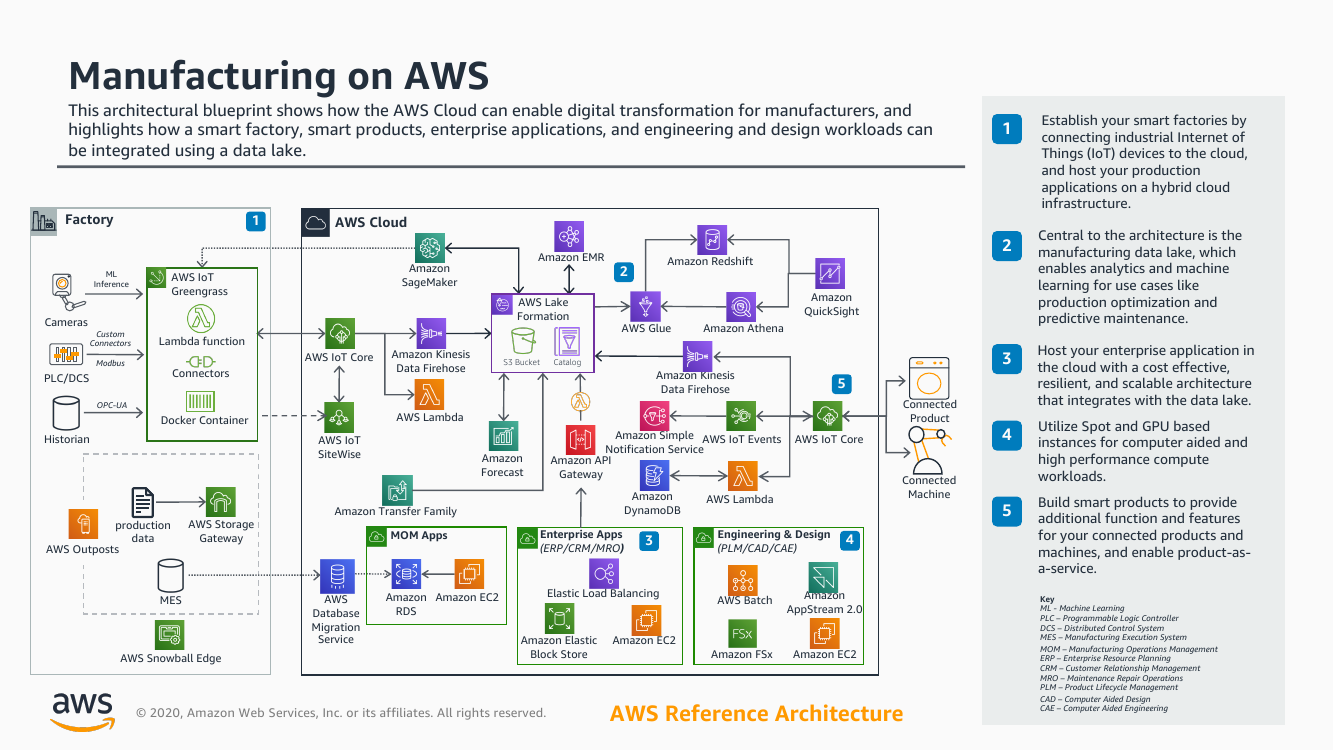Image resolution: width=1334 pixels, height=750 pixels.
Task: Select 'MES – Manufacturing Execution System' key entry
Action: (1113, 637)
